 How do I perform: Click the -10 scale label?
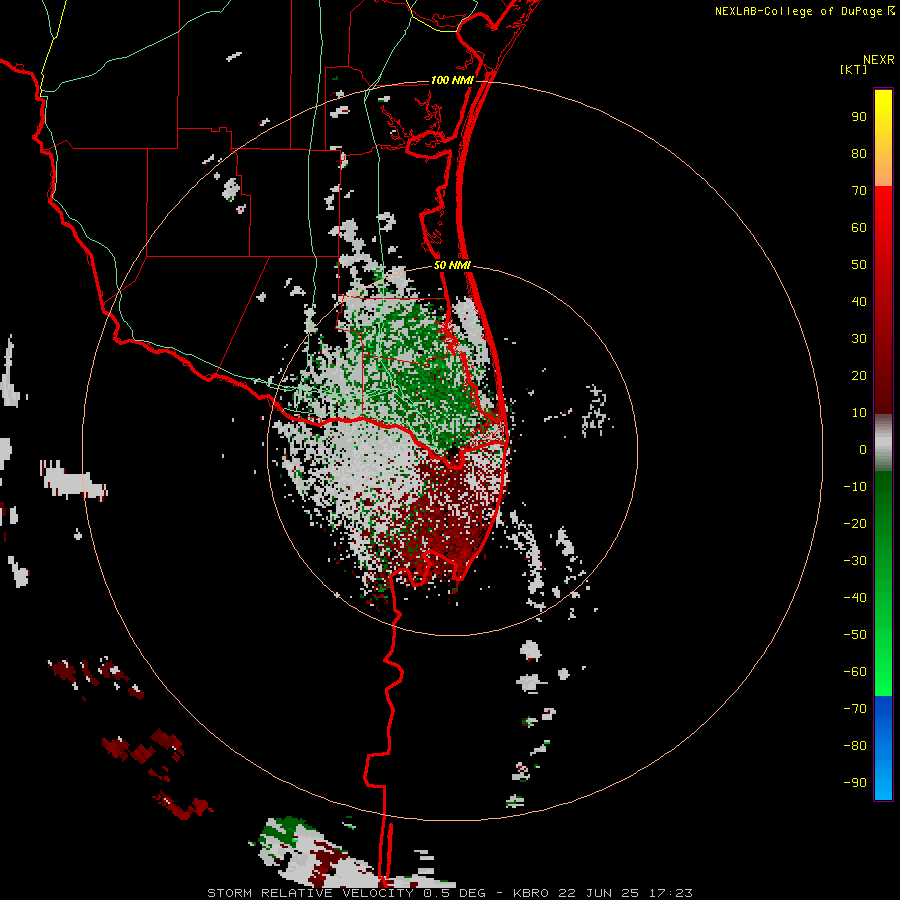(x=855, y=487)
